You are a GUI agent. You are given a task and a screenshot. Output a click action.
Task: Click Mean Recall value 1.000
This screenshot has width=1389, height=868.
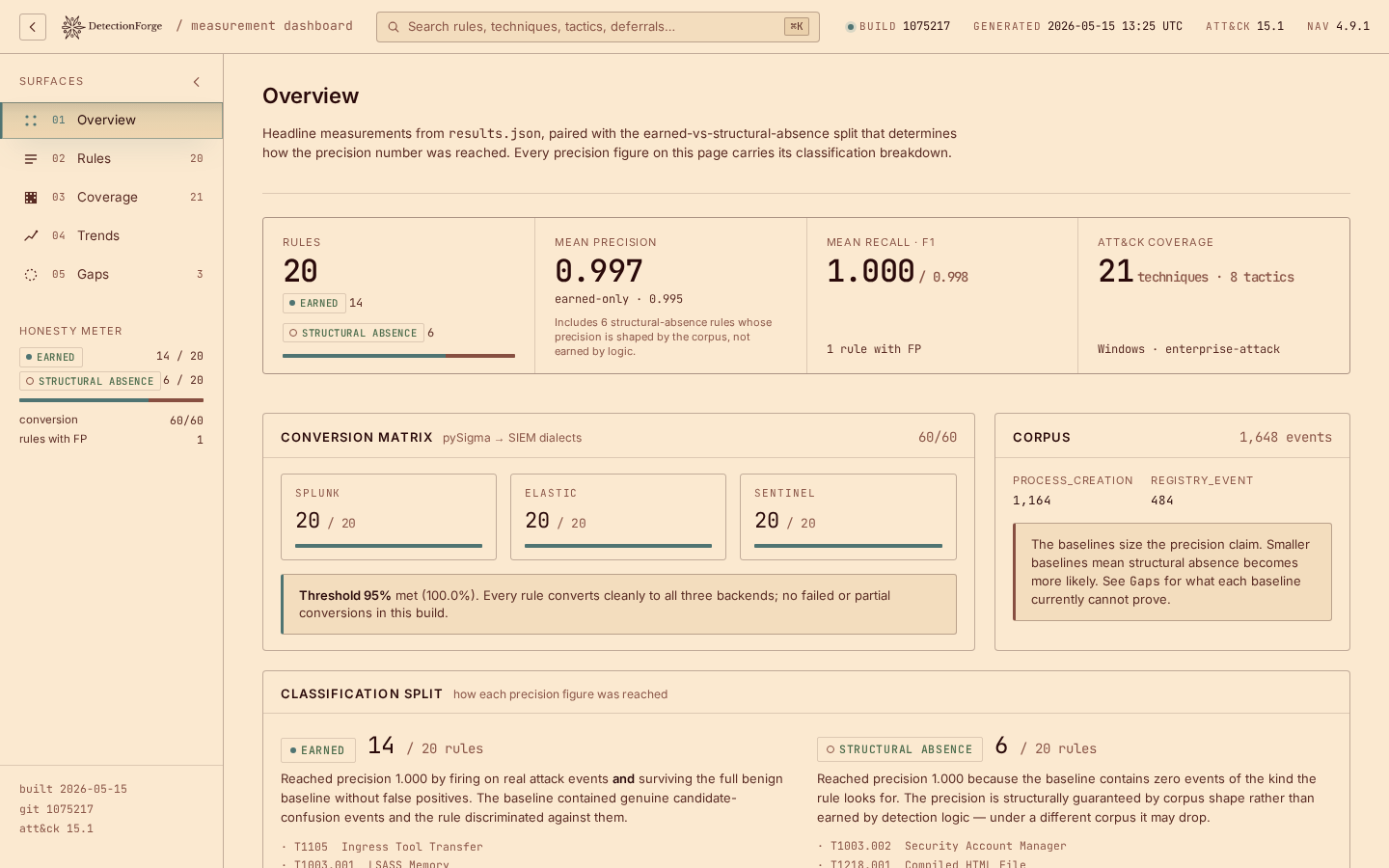pos(870,271)
